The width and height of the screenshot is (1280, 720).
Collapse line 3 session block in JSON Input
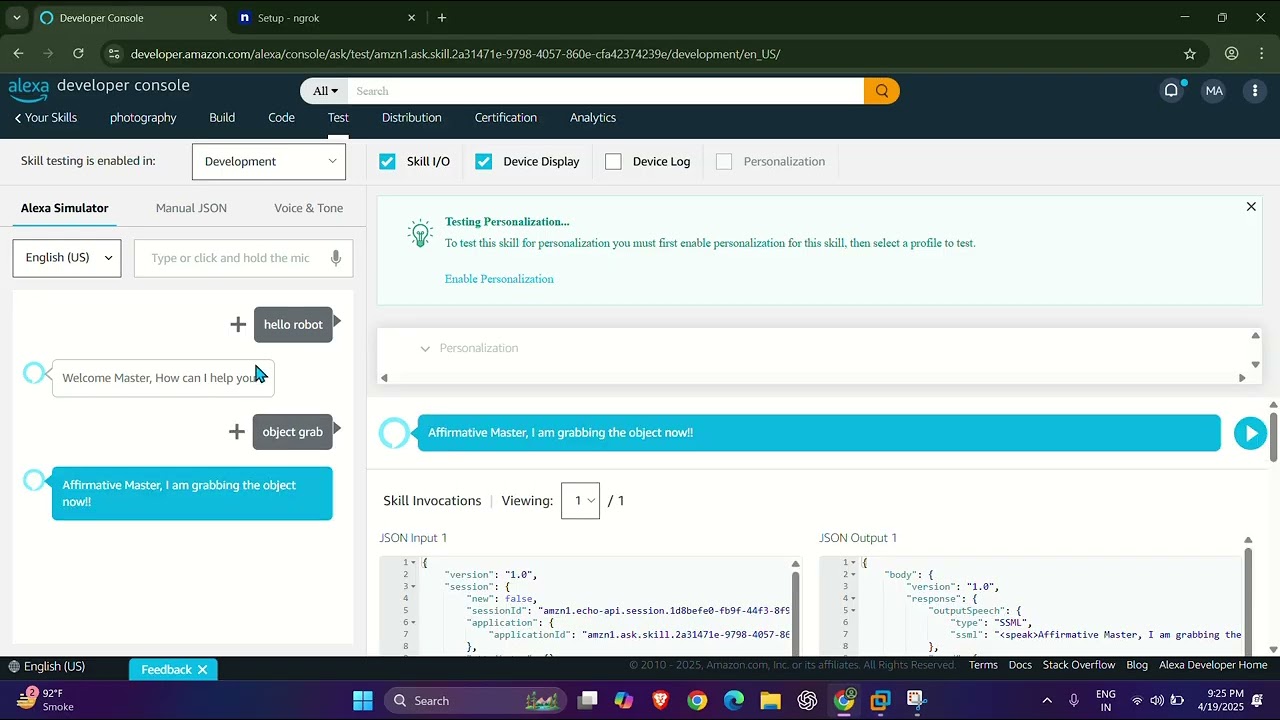tap(413, 587)
